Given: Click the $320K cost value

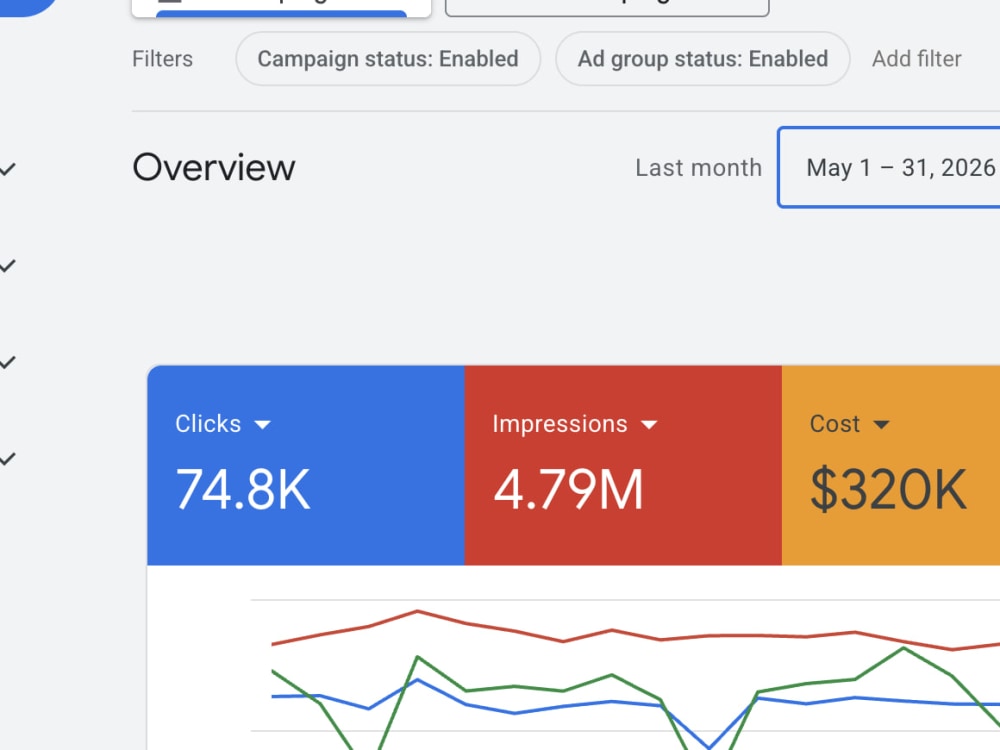Looking at the screenshot, I should pos(888,489).
